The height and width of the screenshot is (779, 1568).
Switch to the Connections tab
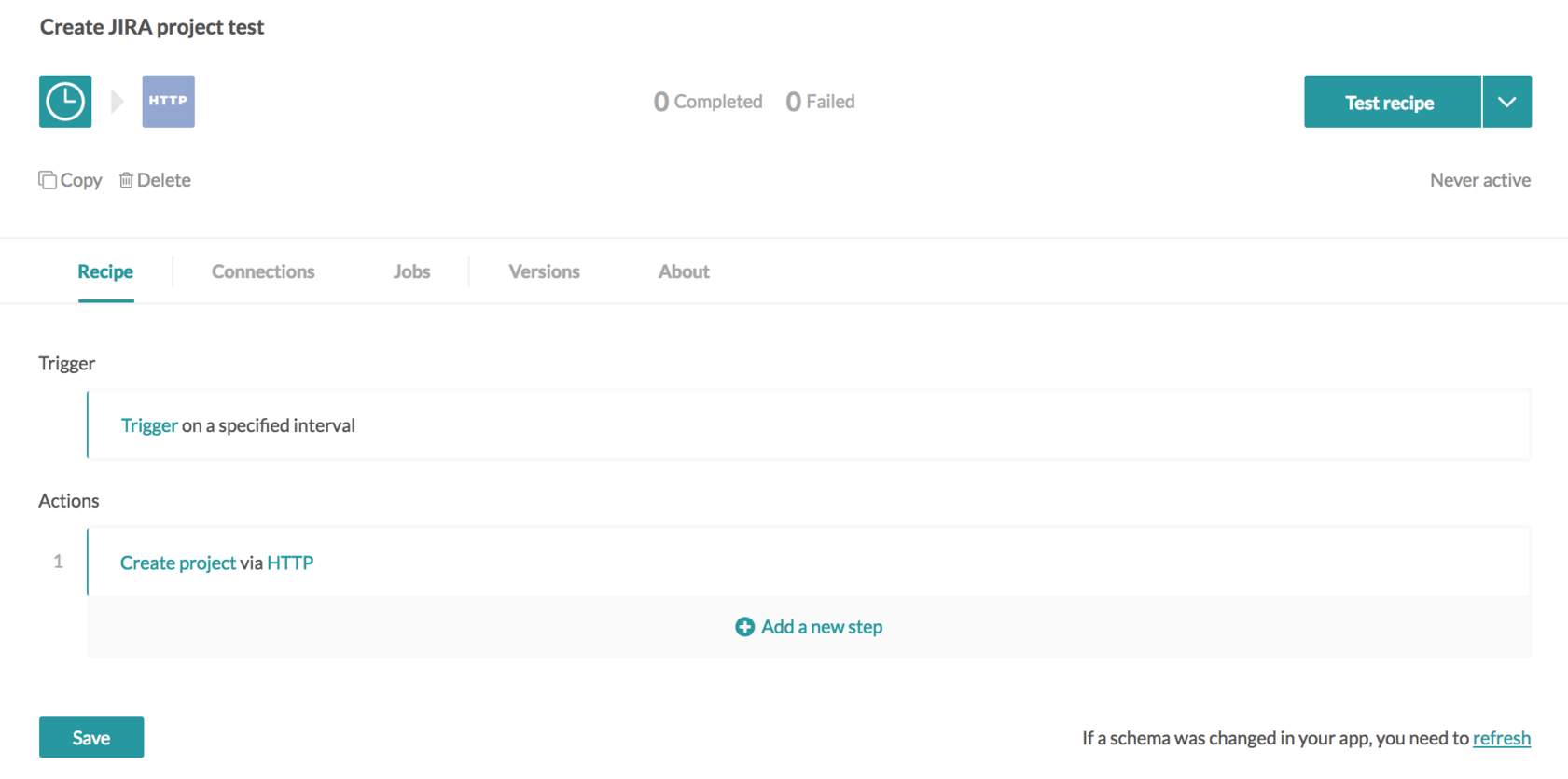[x=263, y=271]
